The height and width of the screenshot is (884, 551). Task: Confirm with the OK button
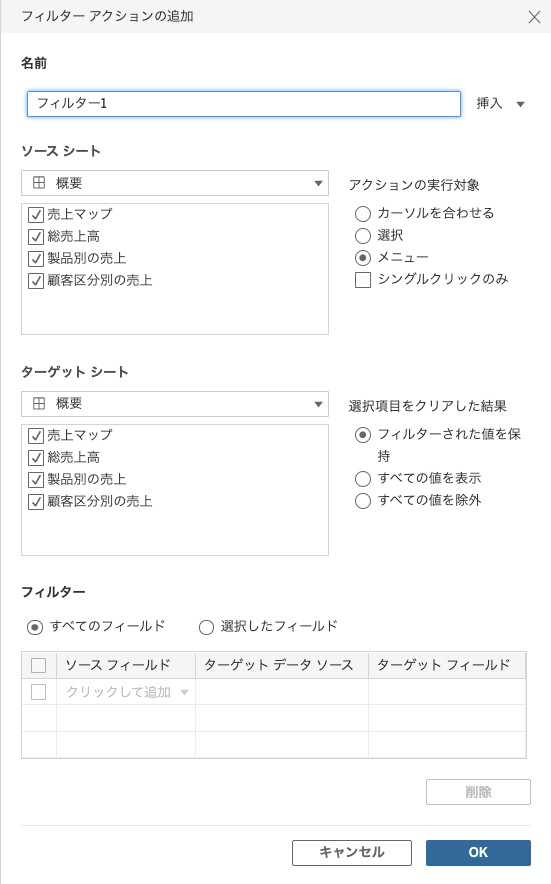point(478,852)
